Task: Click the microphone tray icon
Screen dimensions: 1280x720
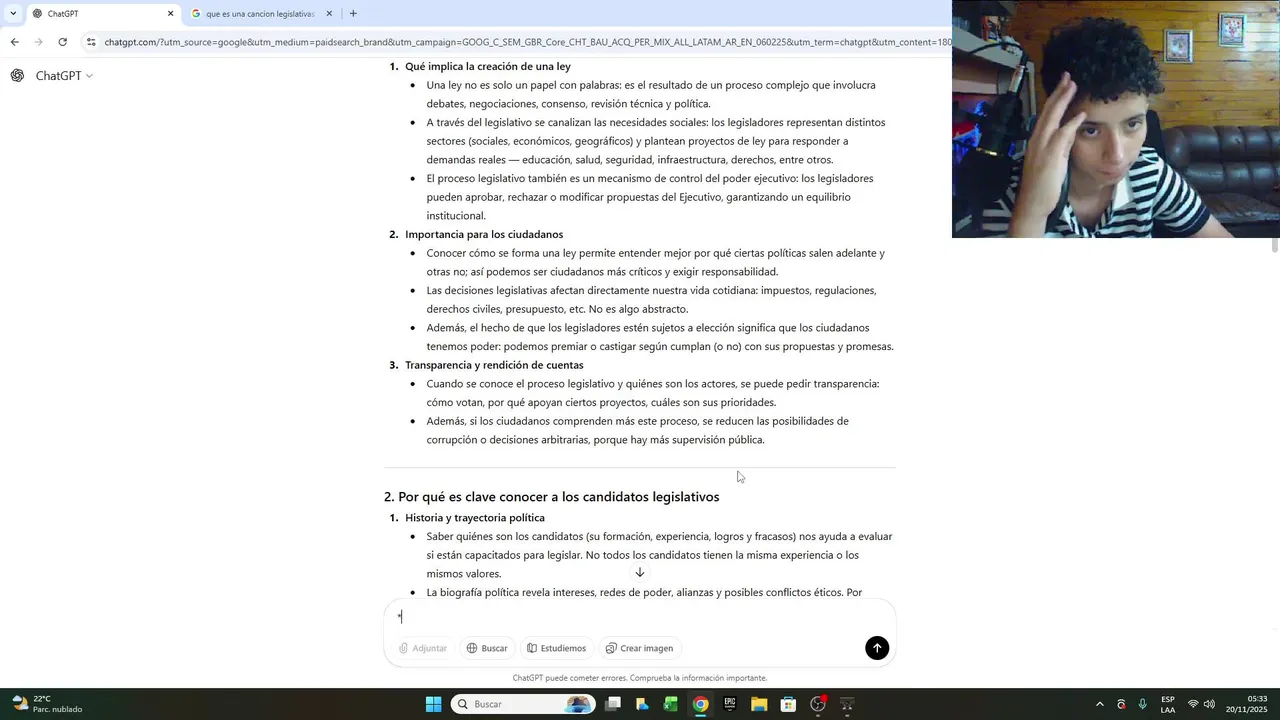Action: (x=1142, y=704)
